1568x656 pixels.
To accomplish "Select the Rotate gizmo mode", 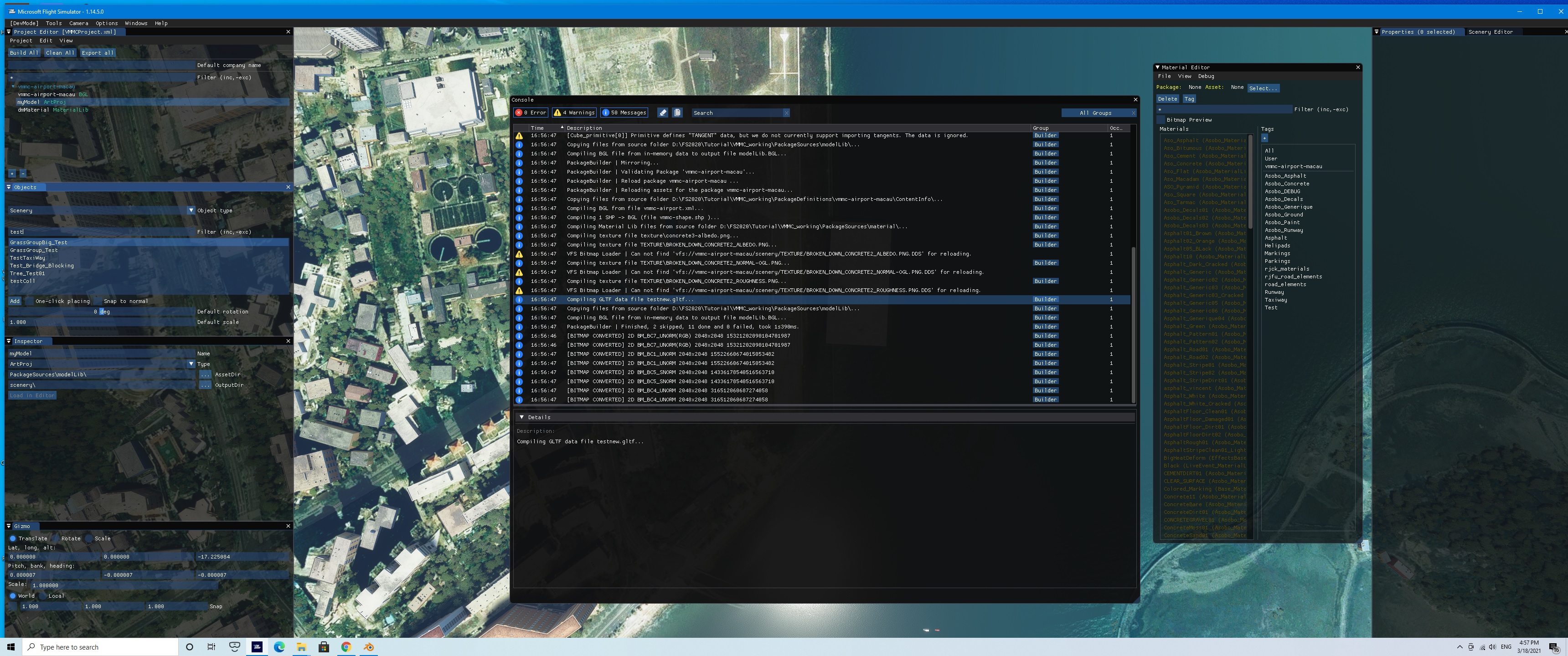I will tap(56, 538).
